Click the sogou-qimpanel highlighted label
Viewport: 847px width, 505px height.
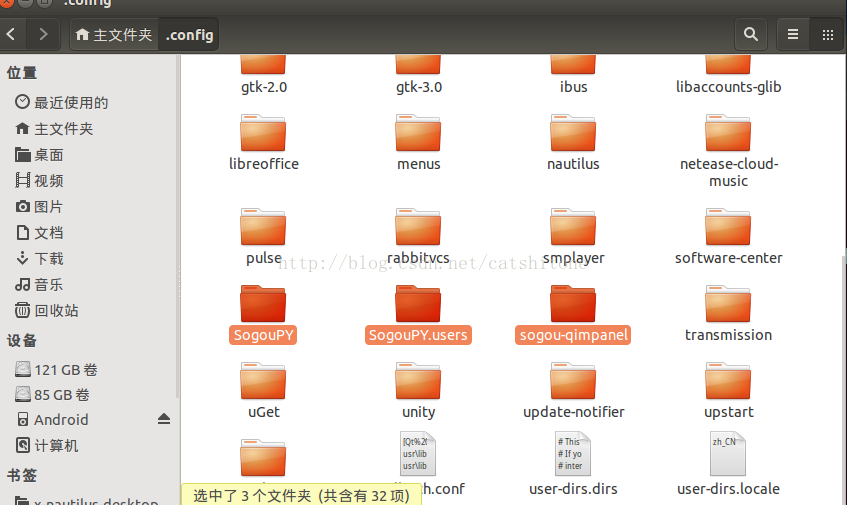point(573,335)
